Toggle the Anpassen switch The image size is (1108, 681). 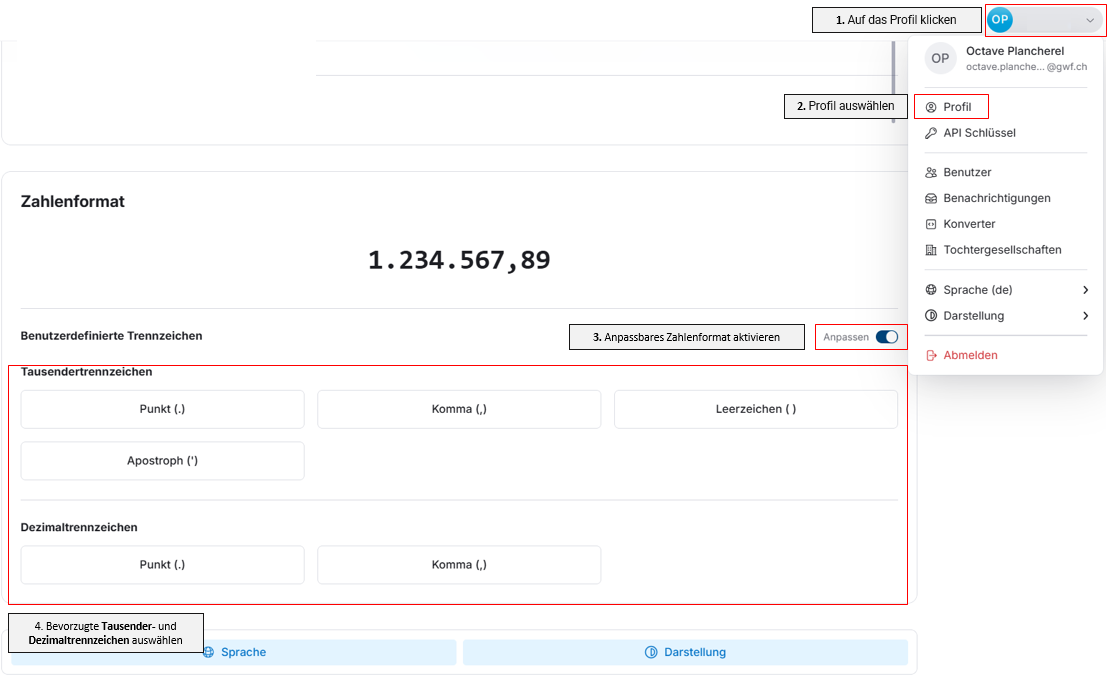pos(887,337)
